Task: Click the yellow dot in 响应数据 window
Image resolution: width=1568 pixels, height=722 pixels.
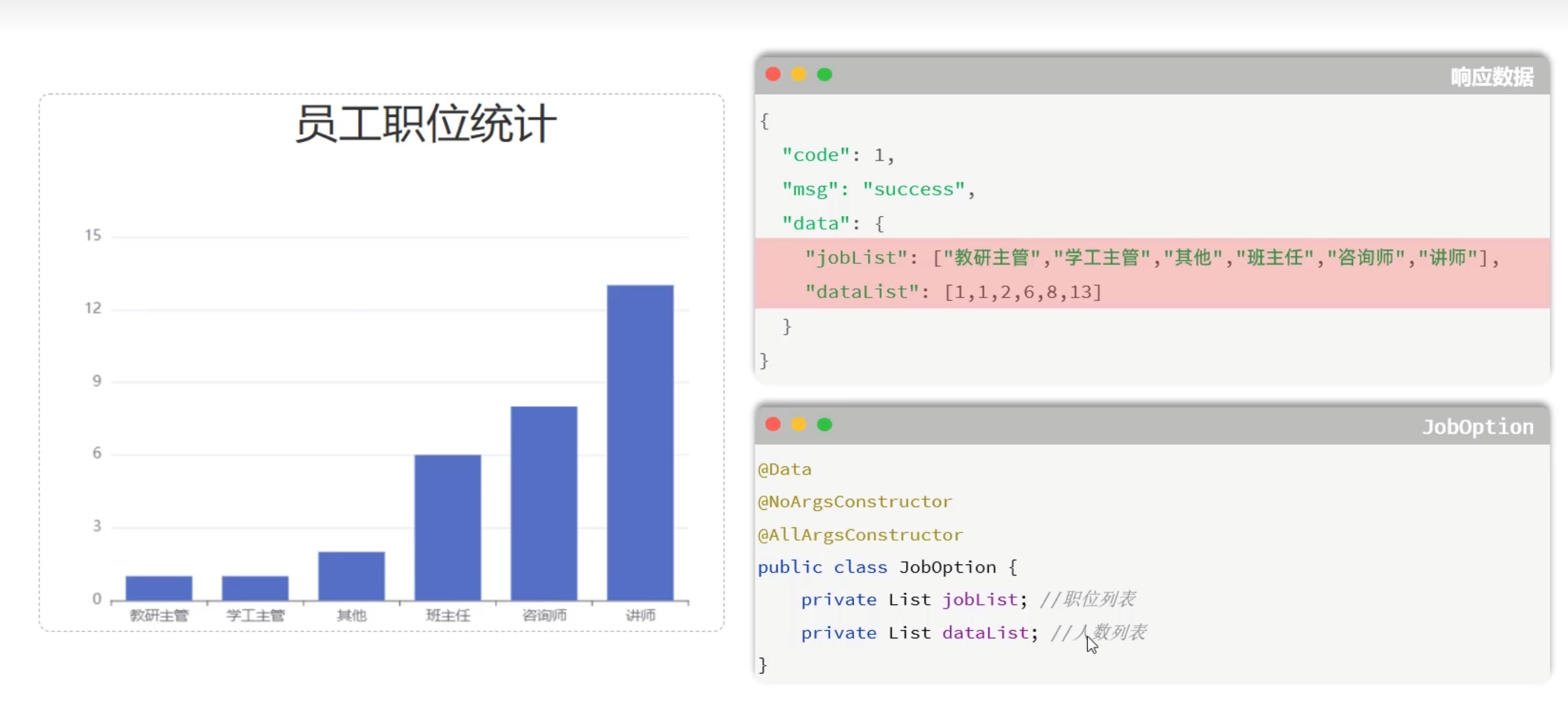Action: point(798,75)
